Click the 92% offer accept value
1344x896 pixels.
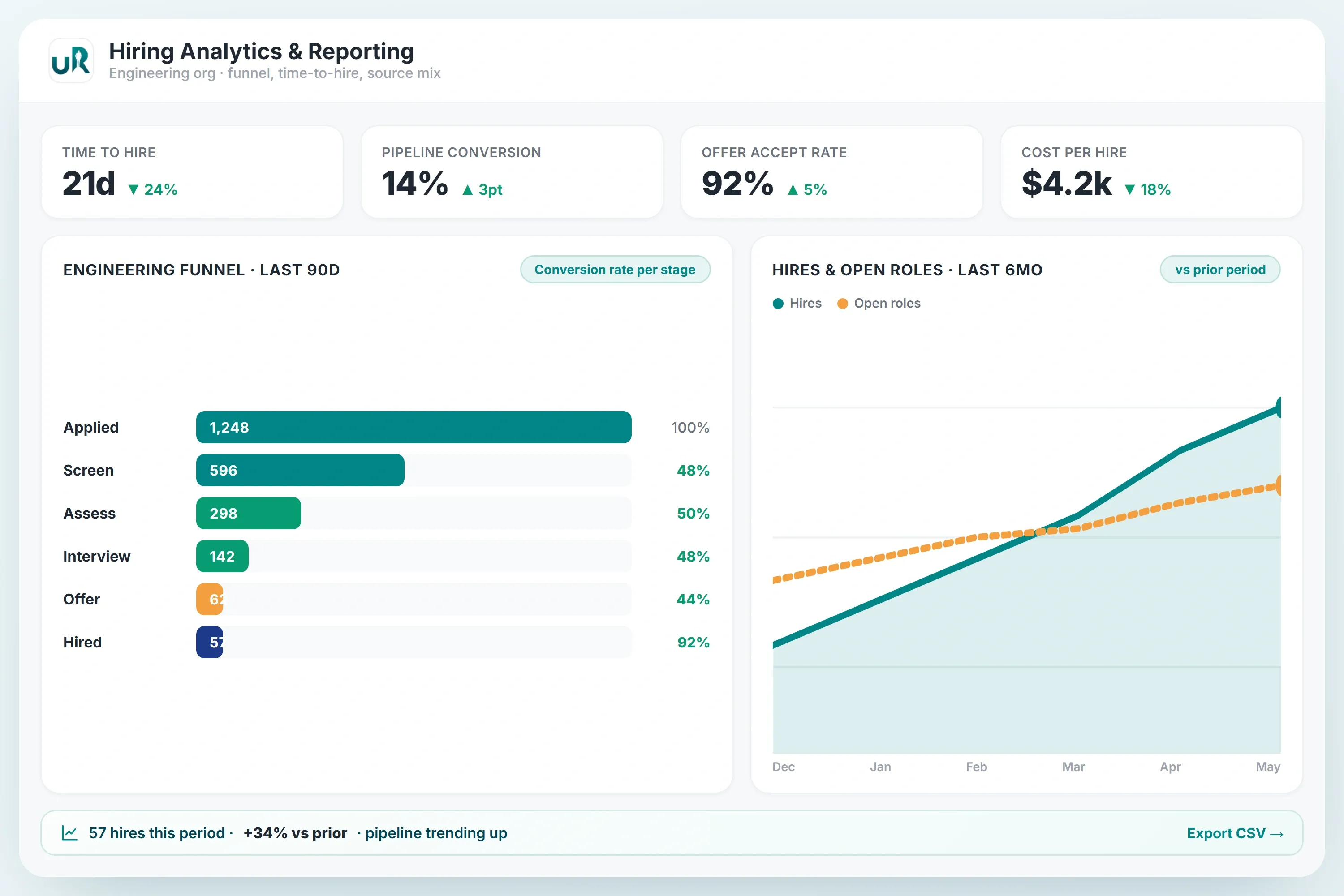[737, 184]
